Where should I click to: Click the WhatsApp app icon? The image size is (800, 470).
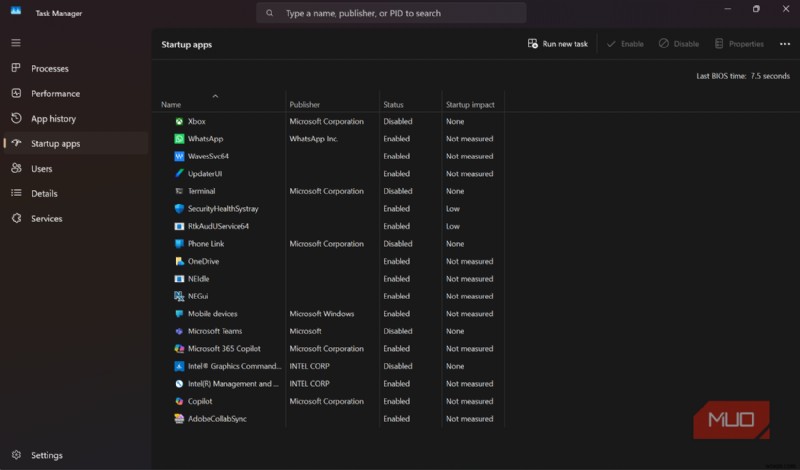tap(179, 139)
